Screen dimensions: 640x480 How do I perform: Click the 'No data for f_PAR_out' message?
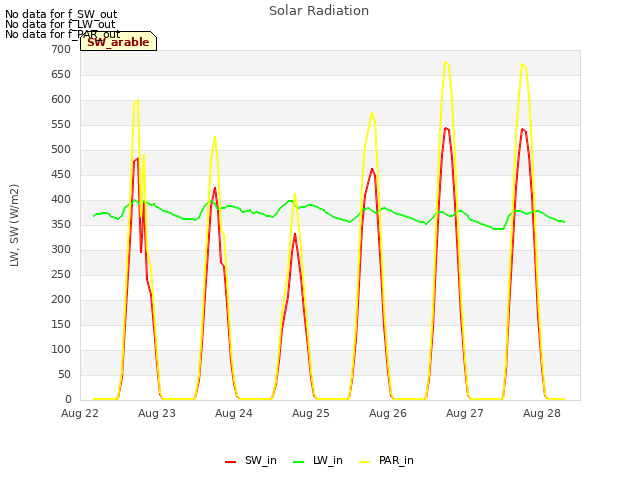click(x=62, y=34)
